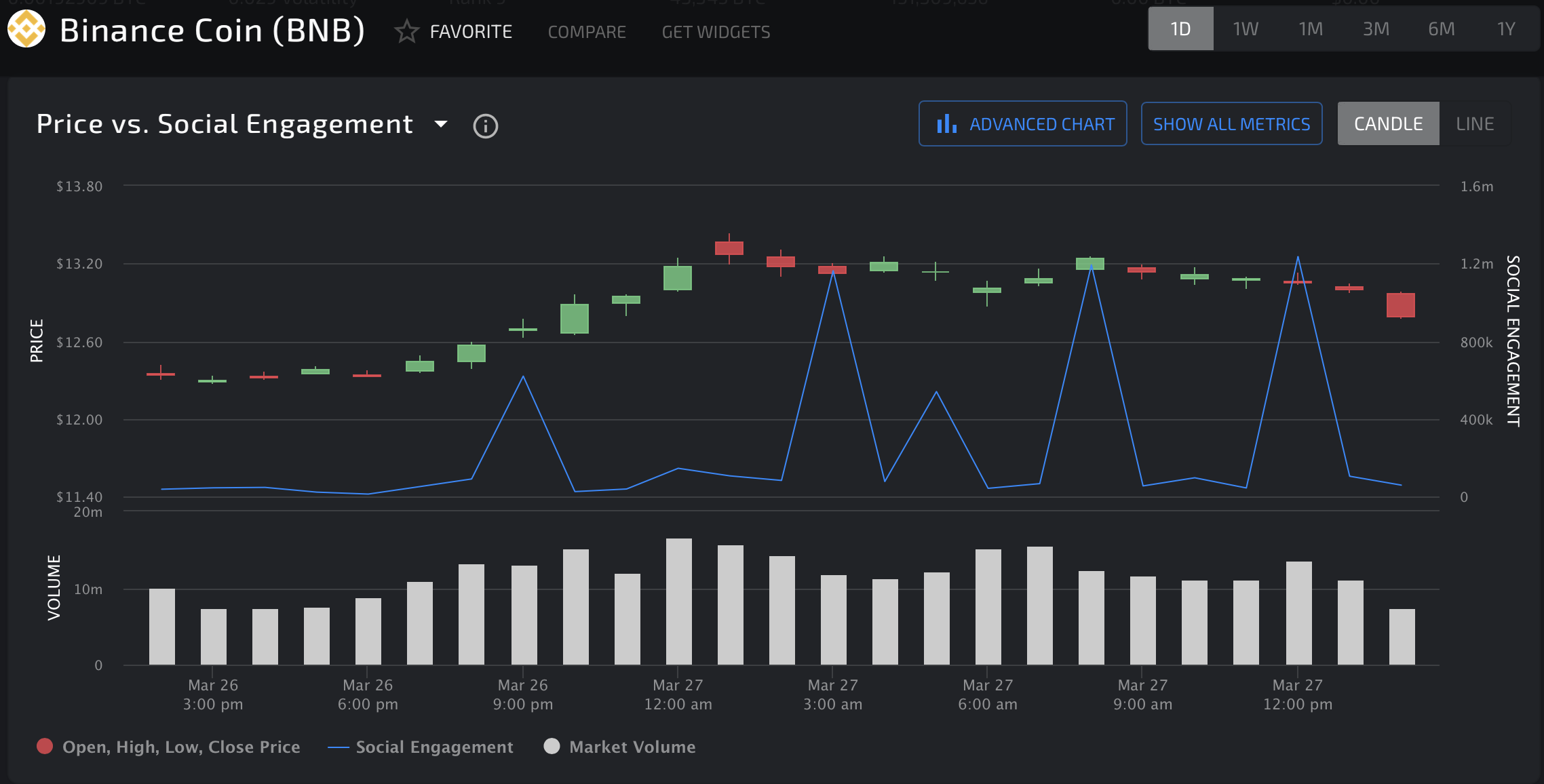This screenshot has height=784, width=1544.
Task: Click the Price vs. Social Engagement heading
Action: point(225,124)
